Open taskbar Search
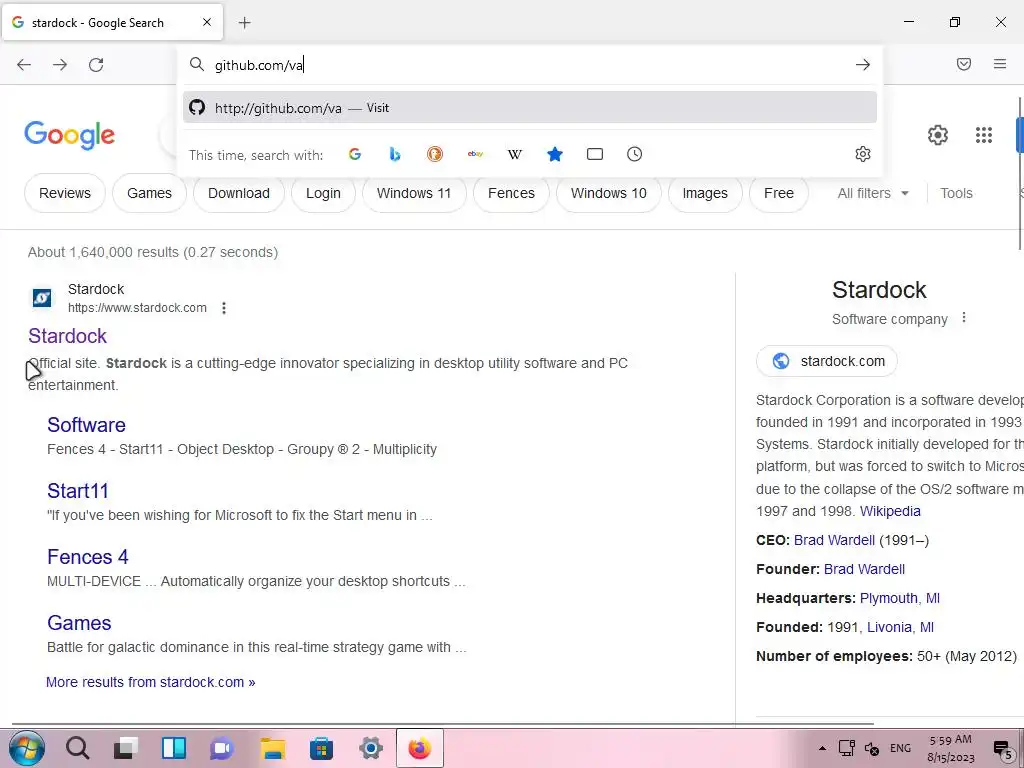This screenshot has width=1024, height=768. [x=78, y=748]
